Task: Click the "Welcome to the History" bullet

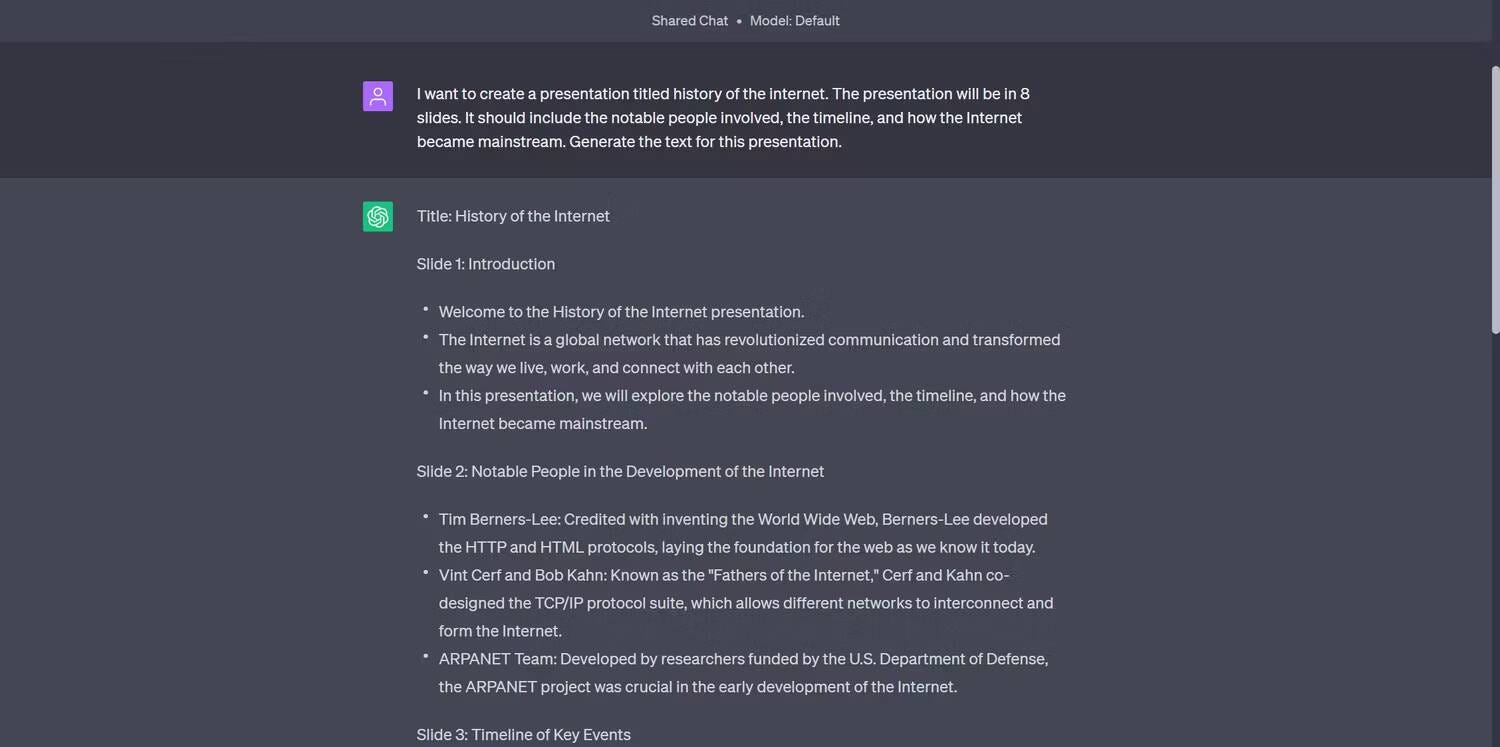Action: (621, 312)
